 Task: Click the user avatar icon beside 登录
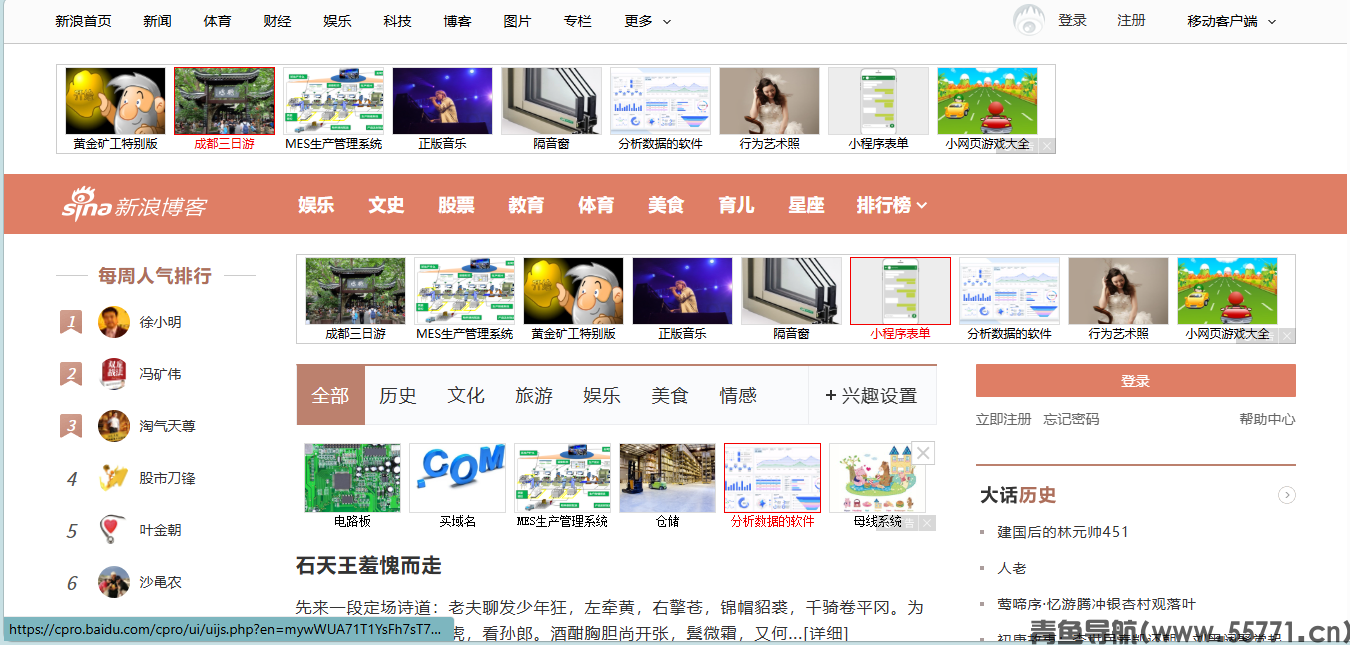point(1029,21)
